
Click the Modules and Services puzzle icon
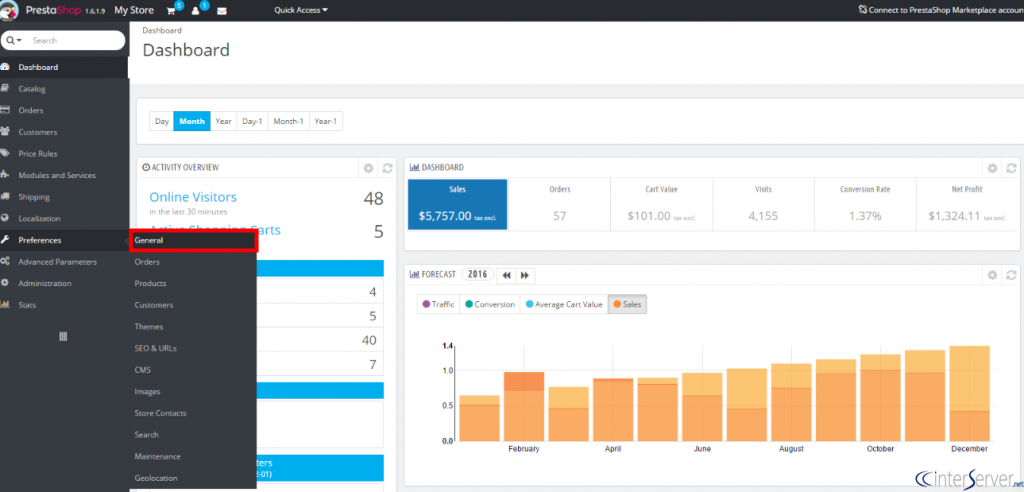[5, 175]
